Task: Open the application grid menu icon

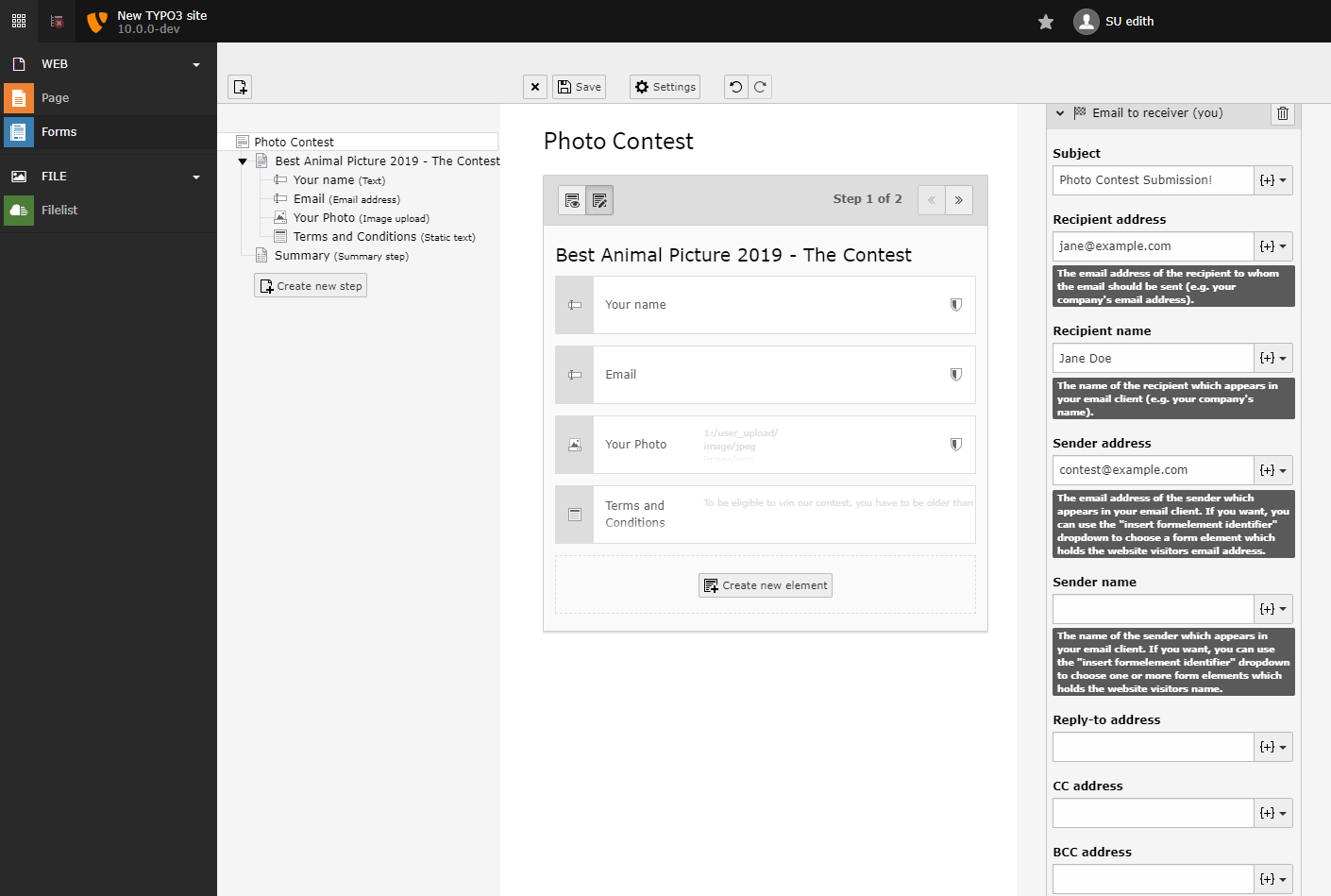Action: (19, 21)
